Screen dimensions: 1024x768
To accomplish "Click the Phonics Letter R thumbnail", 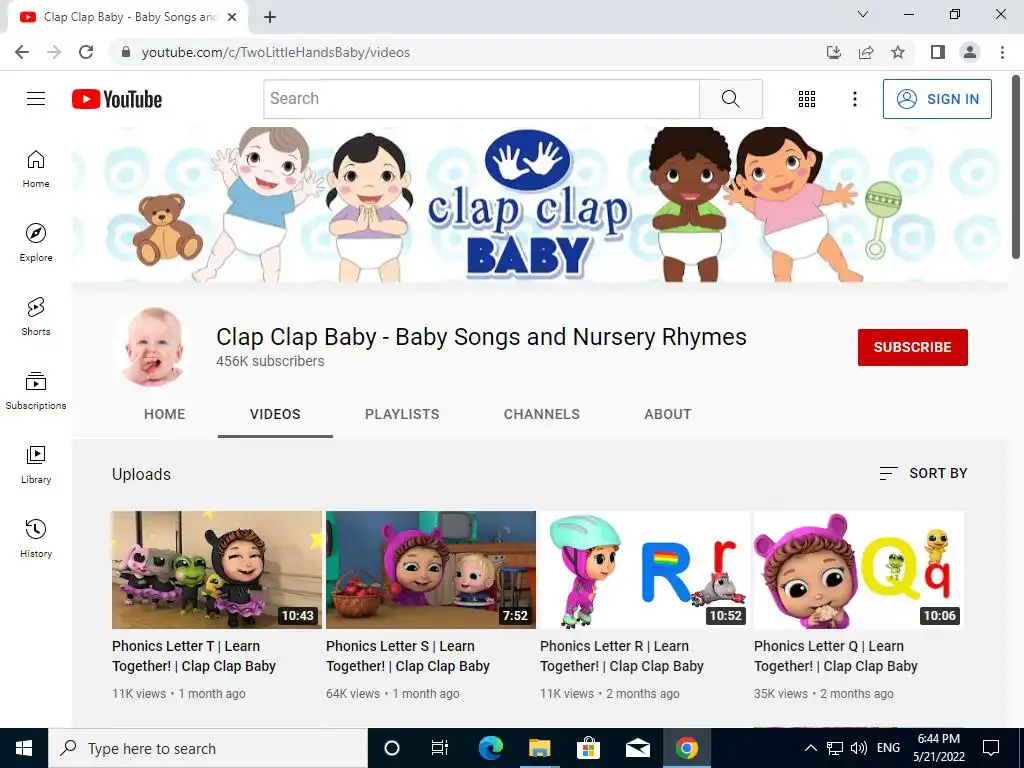I will click(x=645, y=570).
